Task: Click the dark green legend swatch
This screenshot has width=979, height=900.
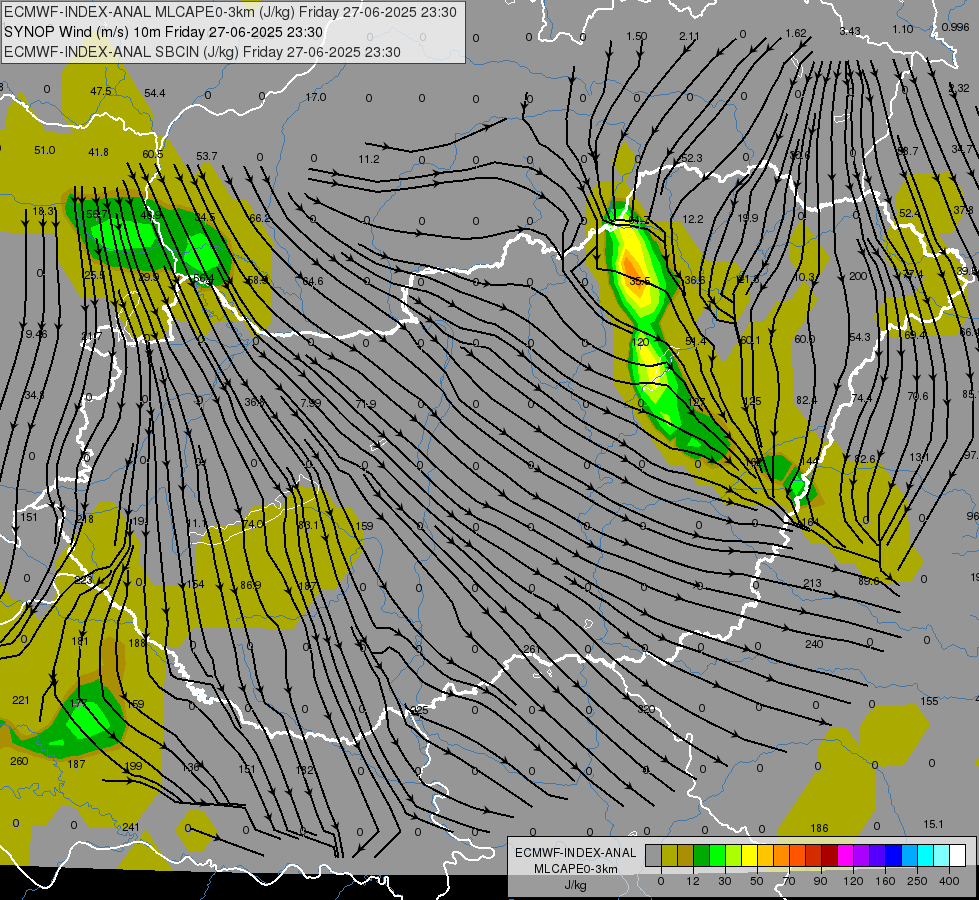Action: pyautogui.click(x=702, y=855)
